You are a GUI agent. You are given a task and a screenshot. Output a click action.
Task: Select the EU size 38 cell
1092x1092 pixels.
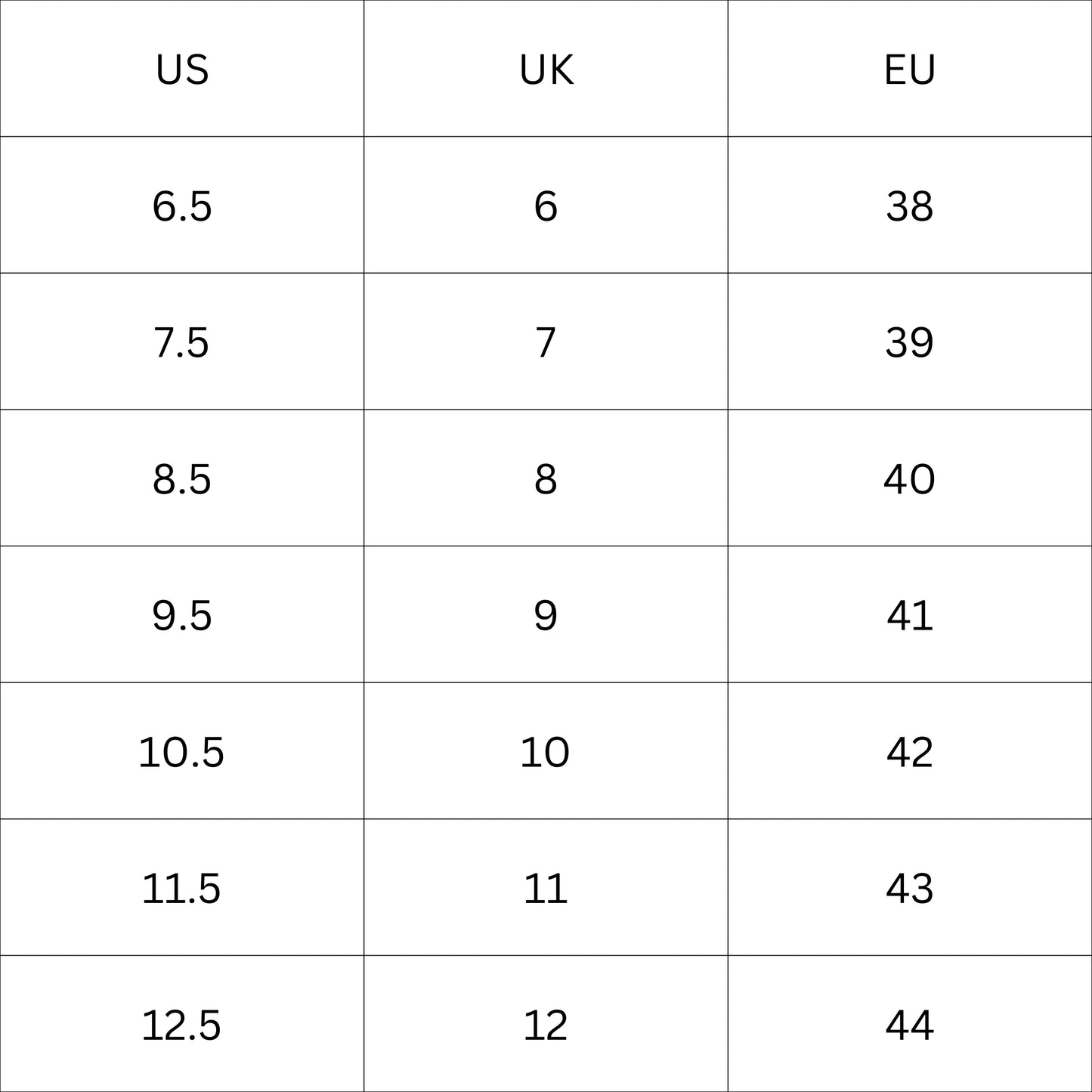click(910, 206)
